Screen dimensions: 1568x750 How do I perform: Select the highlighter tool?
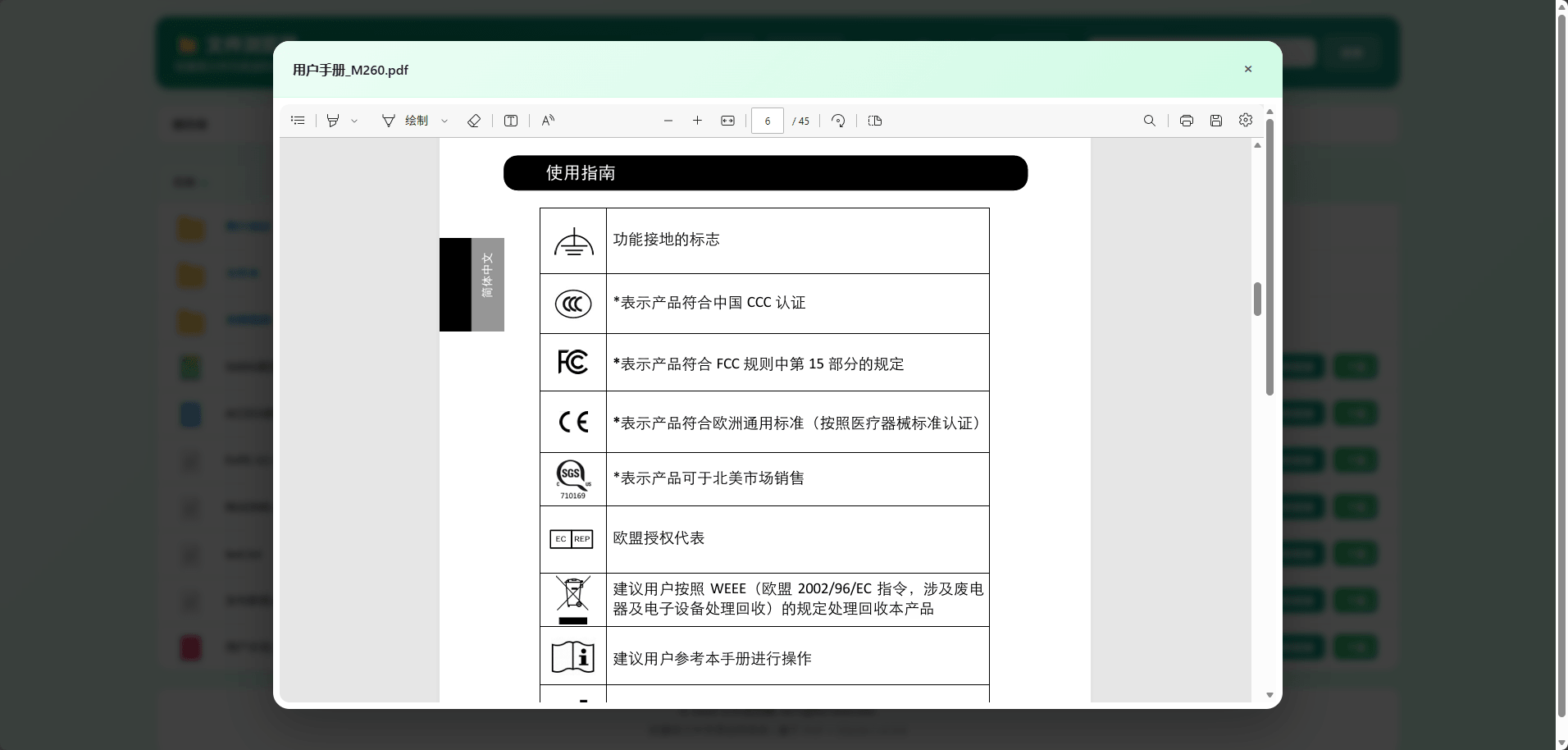tap(333, 121)
